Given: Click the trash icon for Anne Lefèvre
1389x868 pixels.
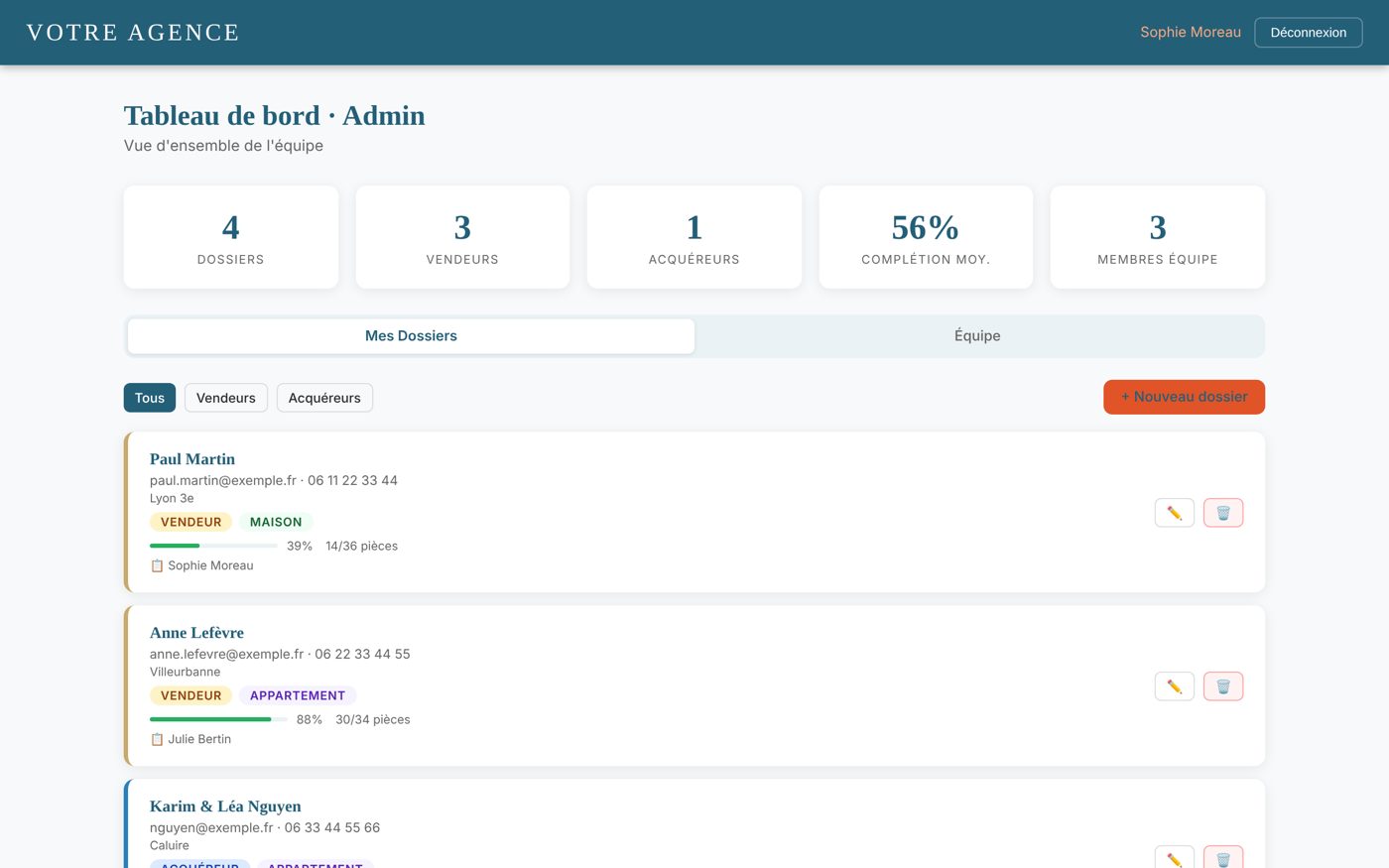Looking at the screenshot, I should click(1223, 686).
